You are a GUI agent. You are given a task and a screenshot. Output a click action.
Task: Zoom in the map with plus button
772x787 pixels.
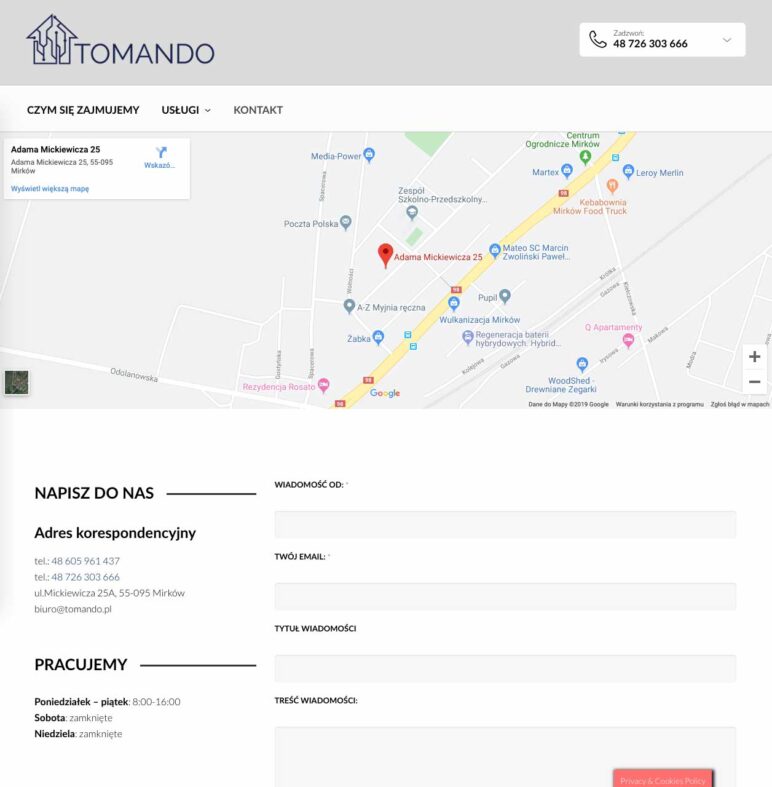754,357
